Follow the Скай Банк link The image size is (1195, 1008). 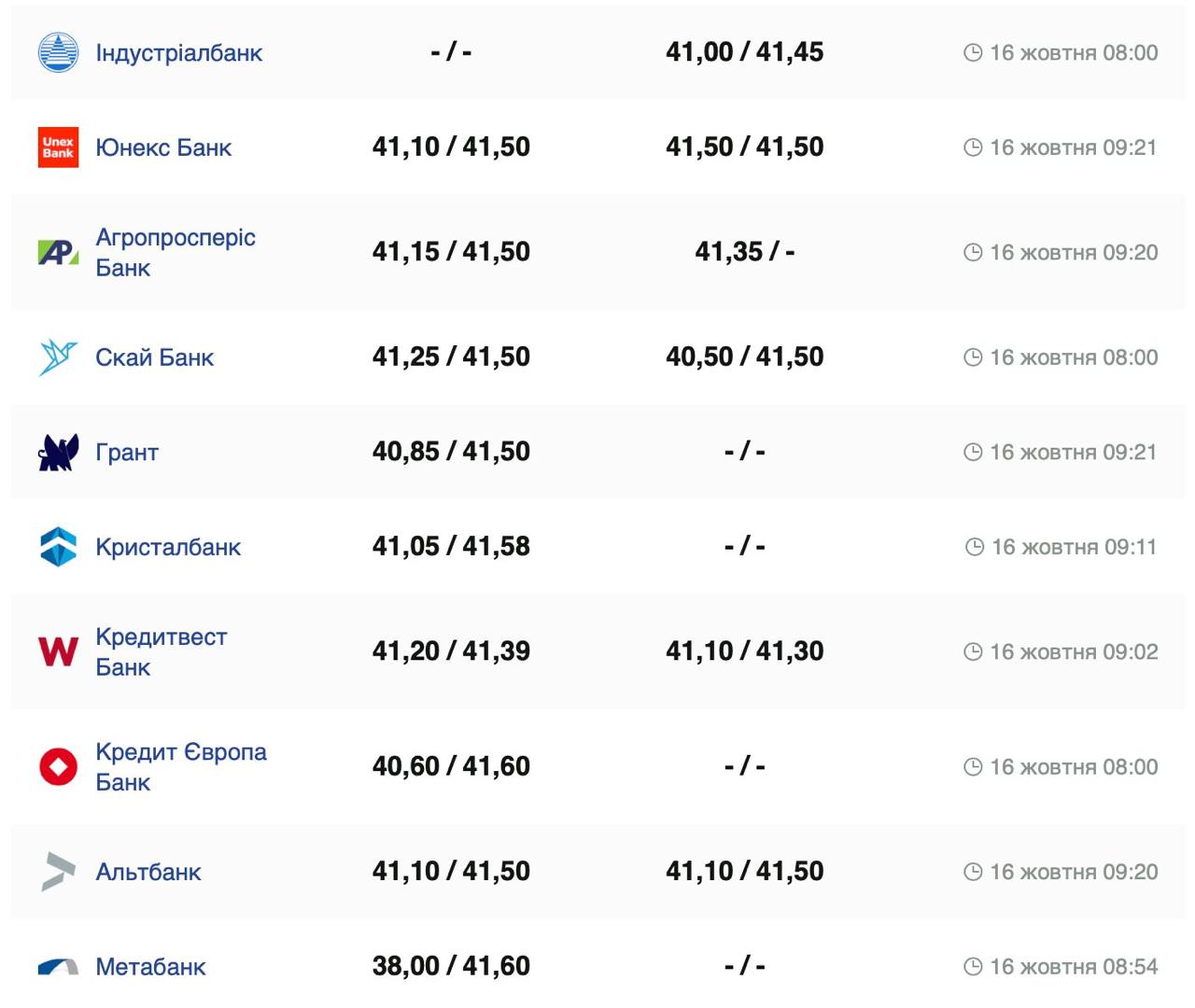click(154, 357)
